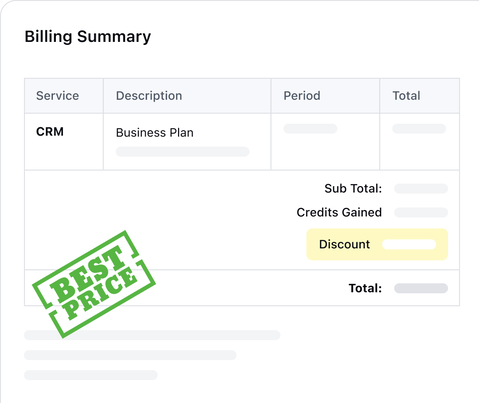The height and width of the screenshot is (403, 480).
Task: Click the final Total amount placeholder
Action: [421, 288]
